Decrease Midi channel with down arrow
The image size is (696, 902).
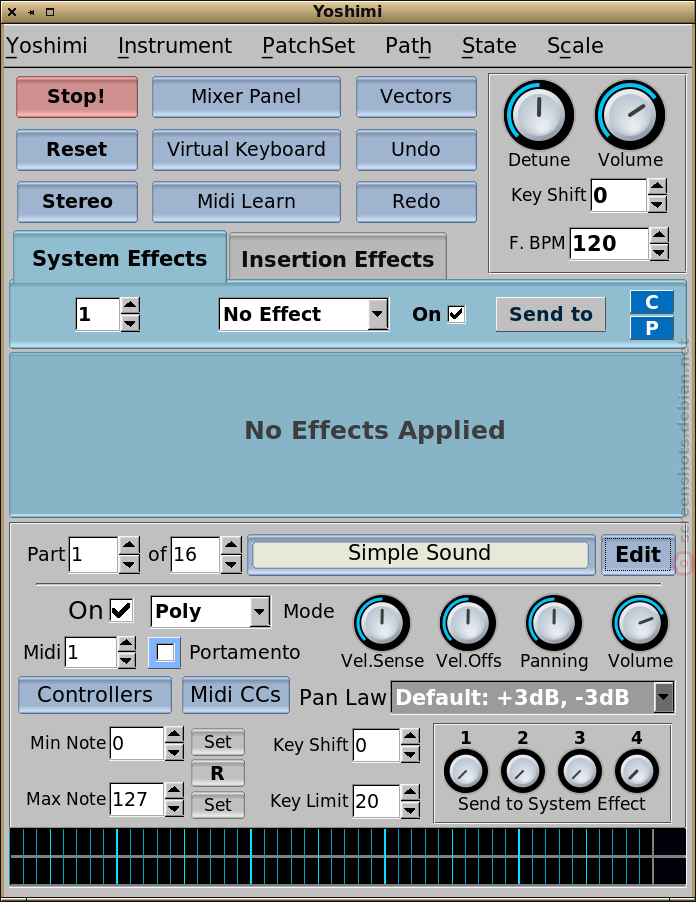point(127,660)
